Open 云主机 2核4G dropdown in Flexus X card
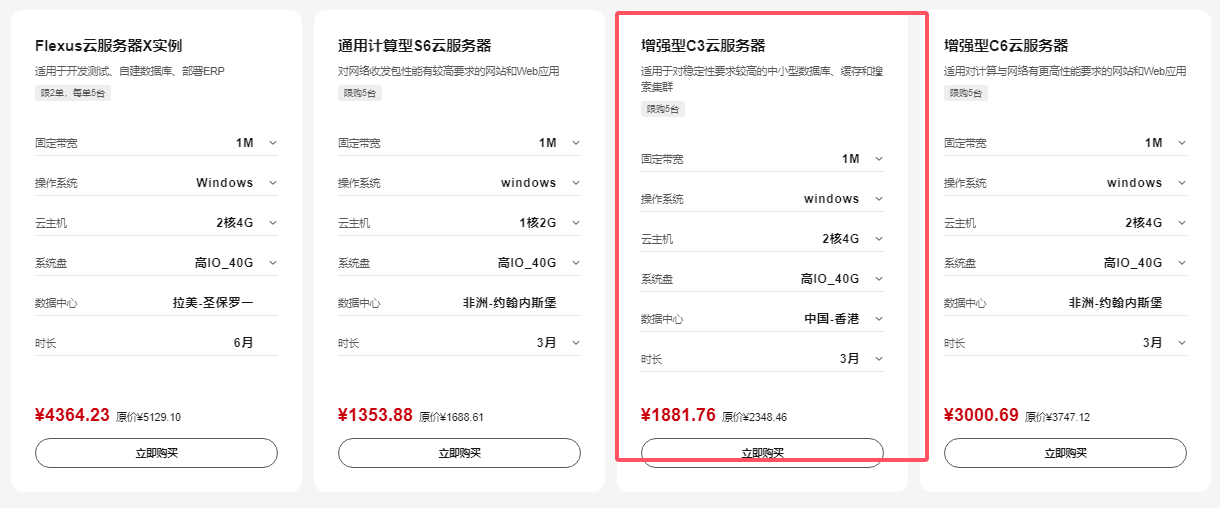 156,223
